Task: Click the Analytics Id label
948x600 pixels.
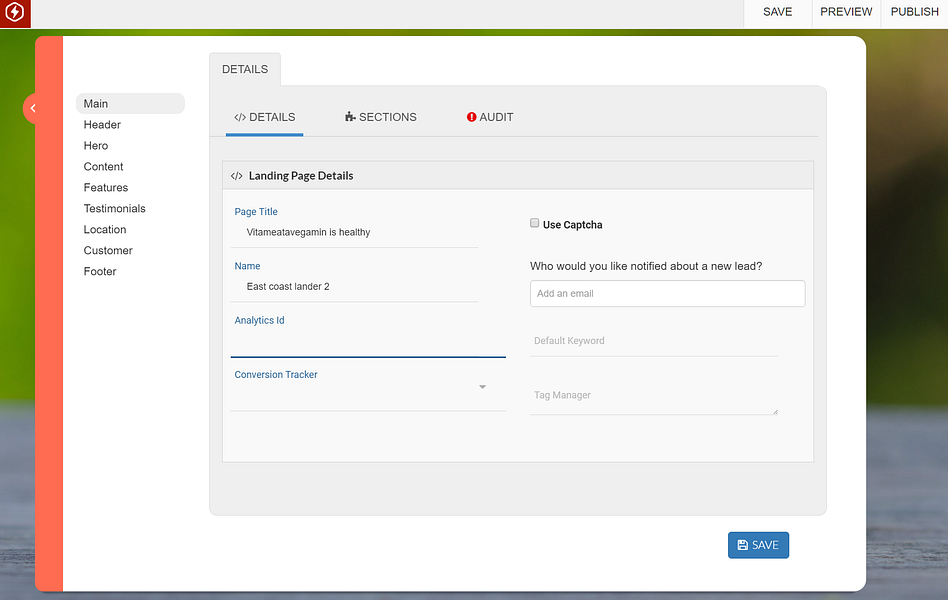Action: pyautogui.click(x=259, y=321)
